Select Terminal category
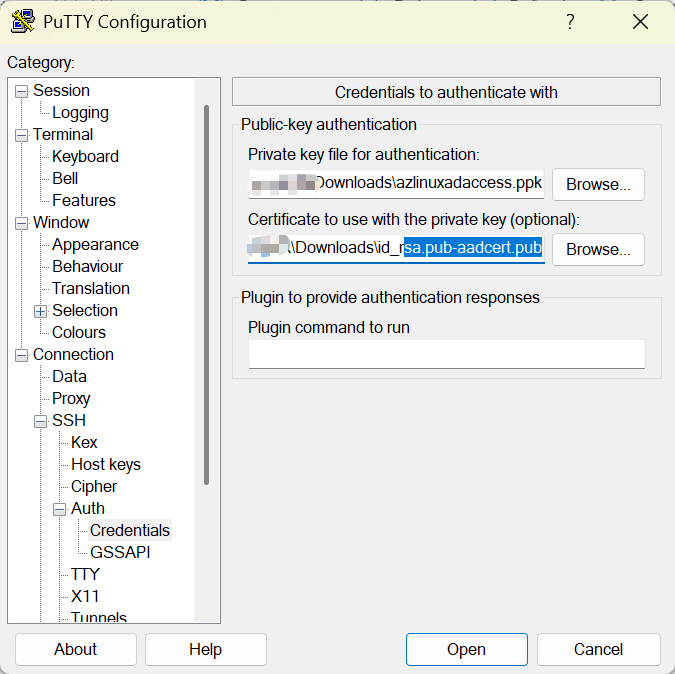This screenshot has width=675, height=674. click(63, 134)
